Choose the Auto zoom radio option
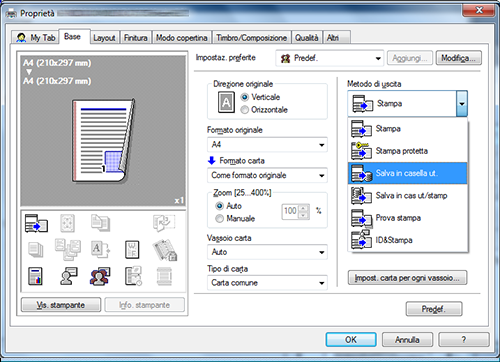Viewport: 500px width, 362px height. click(x=219, y=206)
